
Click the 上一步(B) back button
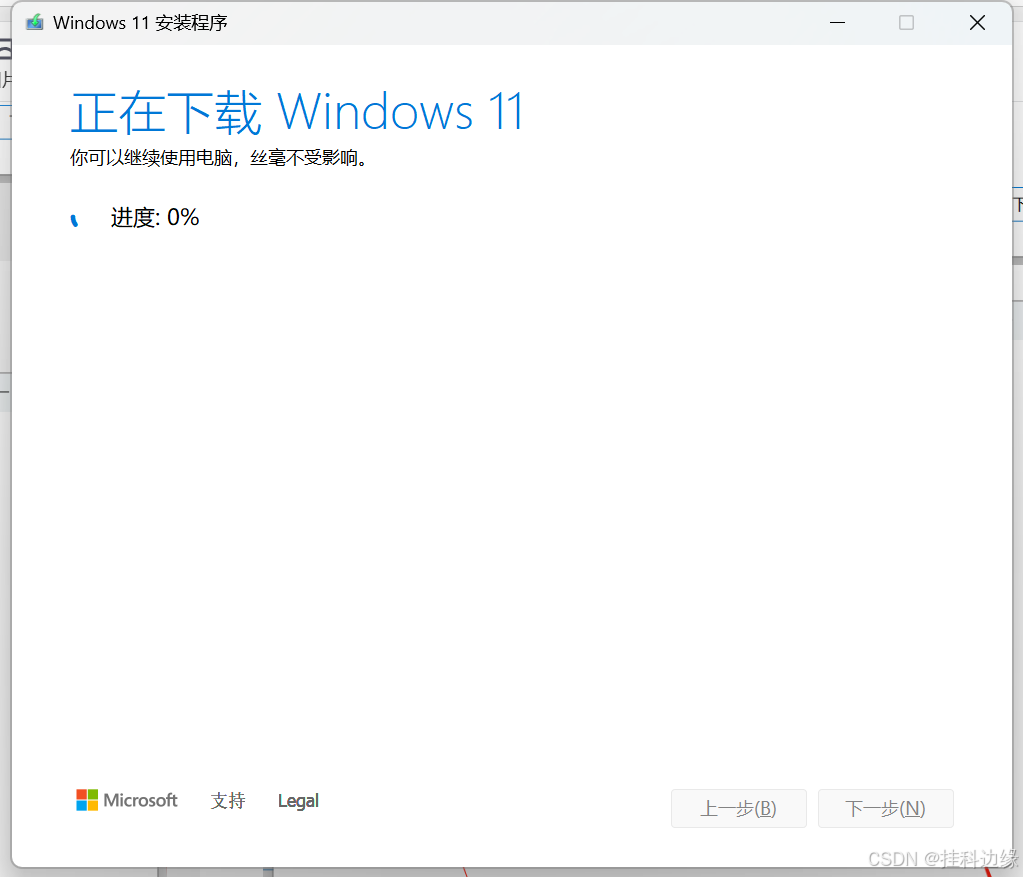[739, 808]
